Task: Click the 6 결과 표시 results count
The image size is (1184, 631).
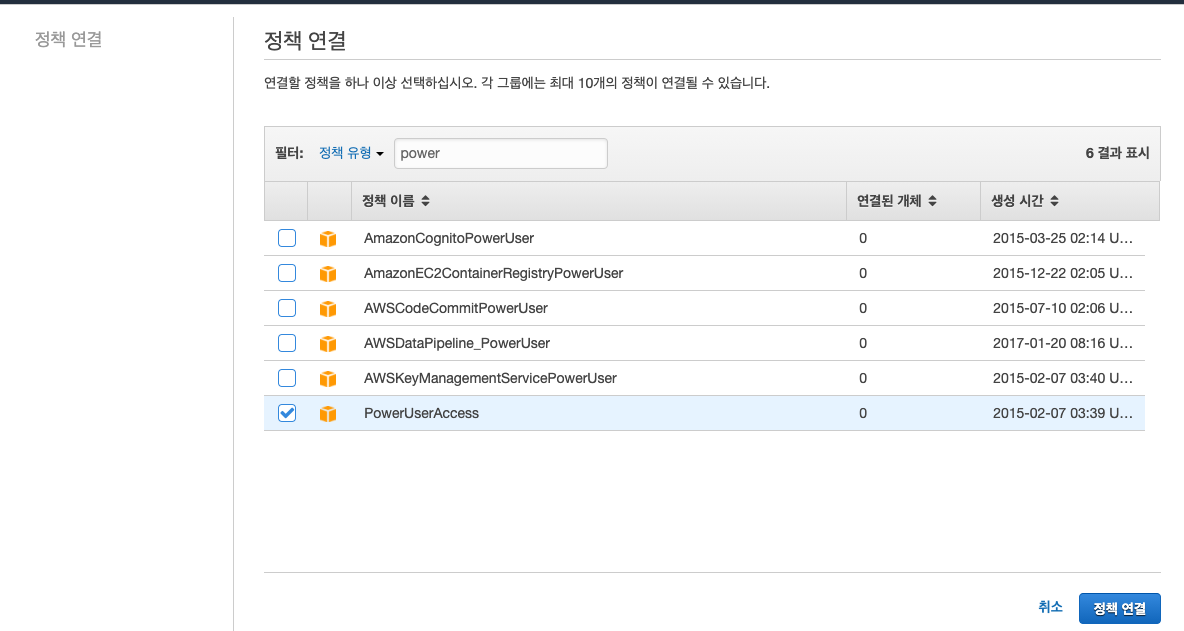Action: (1117, 153)
